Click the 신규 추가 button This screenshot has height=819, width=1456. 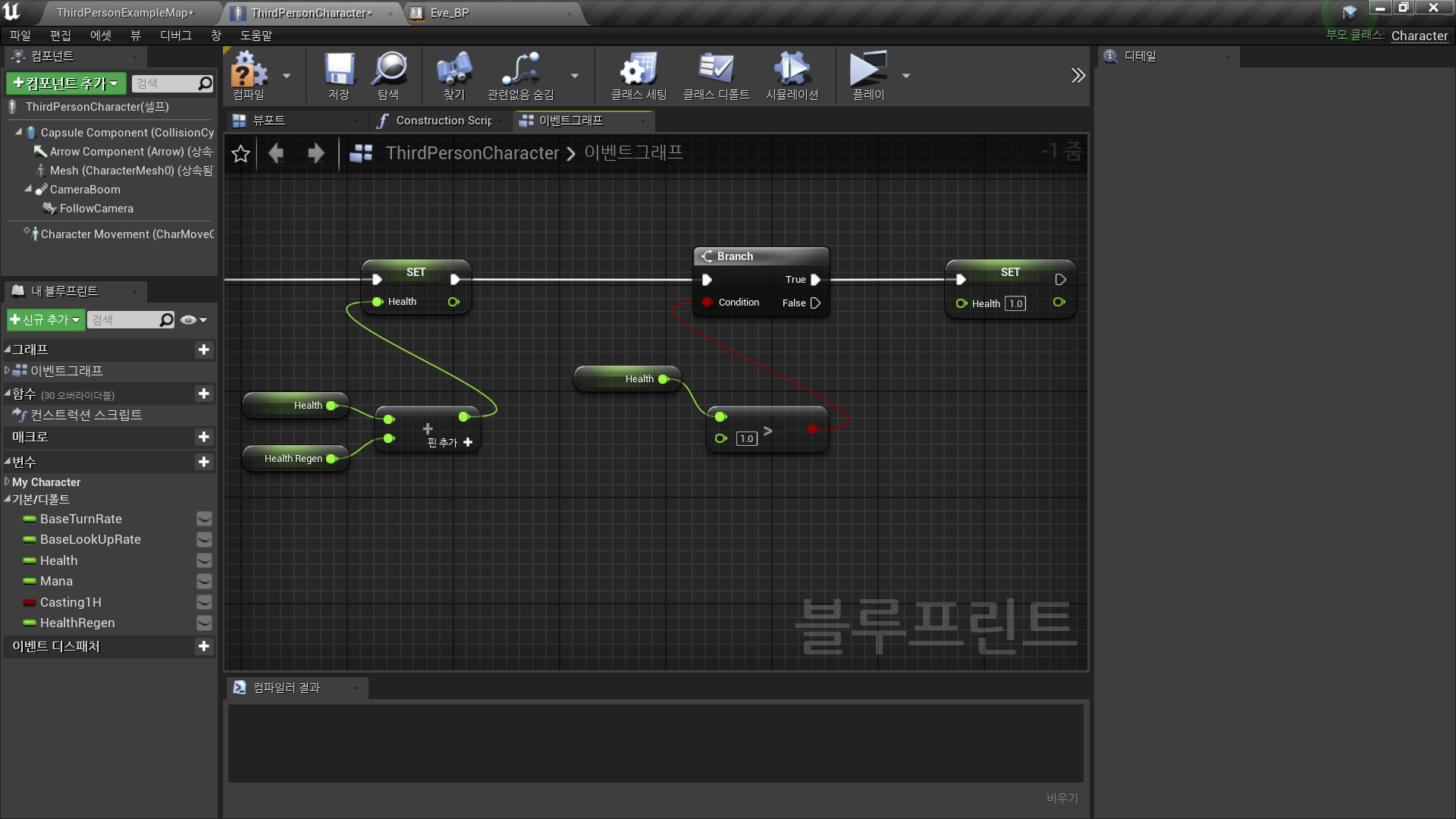tap(45, 320)
